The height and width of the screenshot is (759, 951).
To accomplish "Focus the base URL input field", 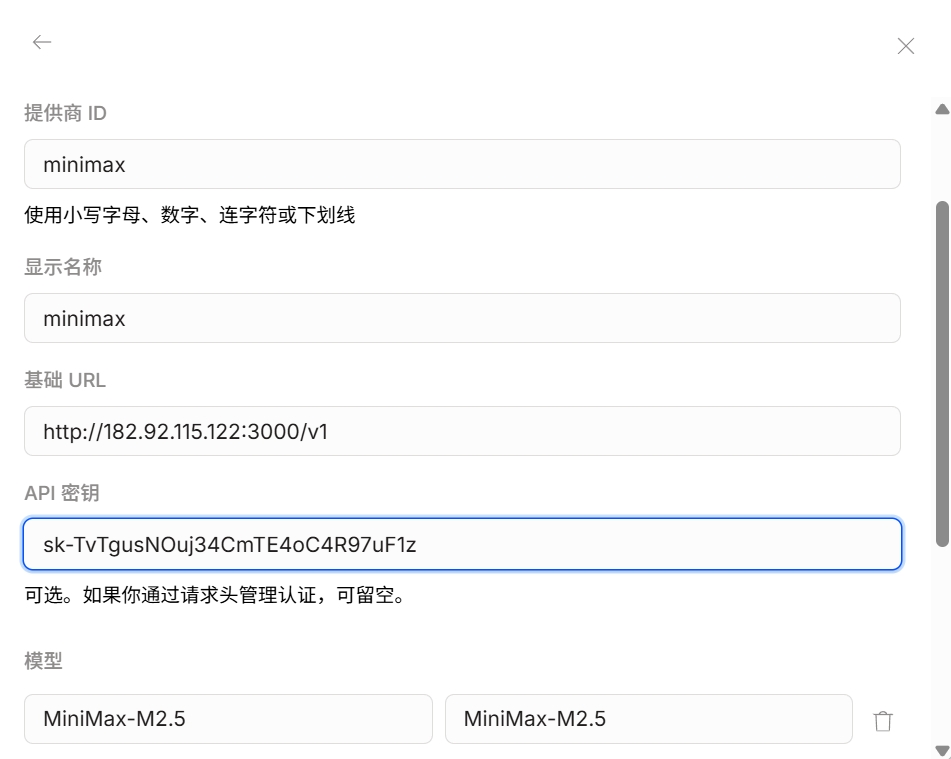I will pos(462,431).
